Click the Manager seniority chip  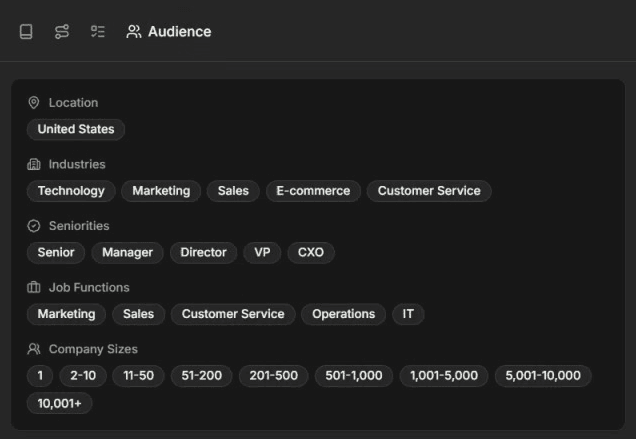pyautogui.click(x=127, y=253)
